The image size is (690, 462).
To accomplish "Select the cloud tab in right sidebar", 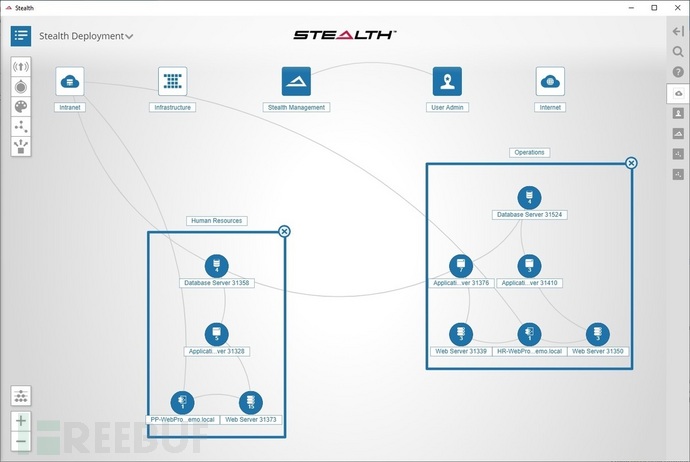I will pos(678,93).
